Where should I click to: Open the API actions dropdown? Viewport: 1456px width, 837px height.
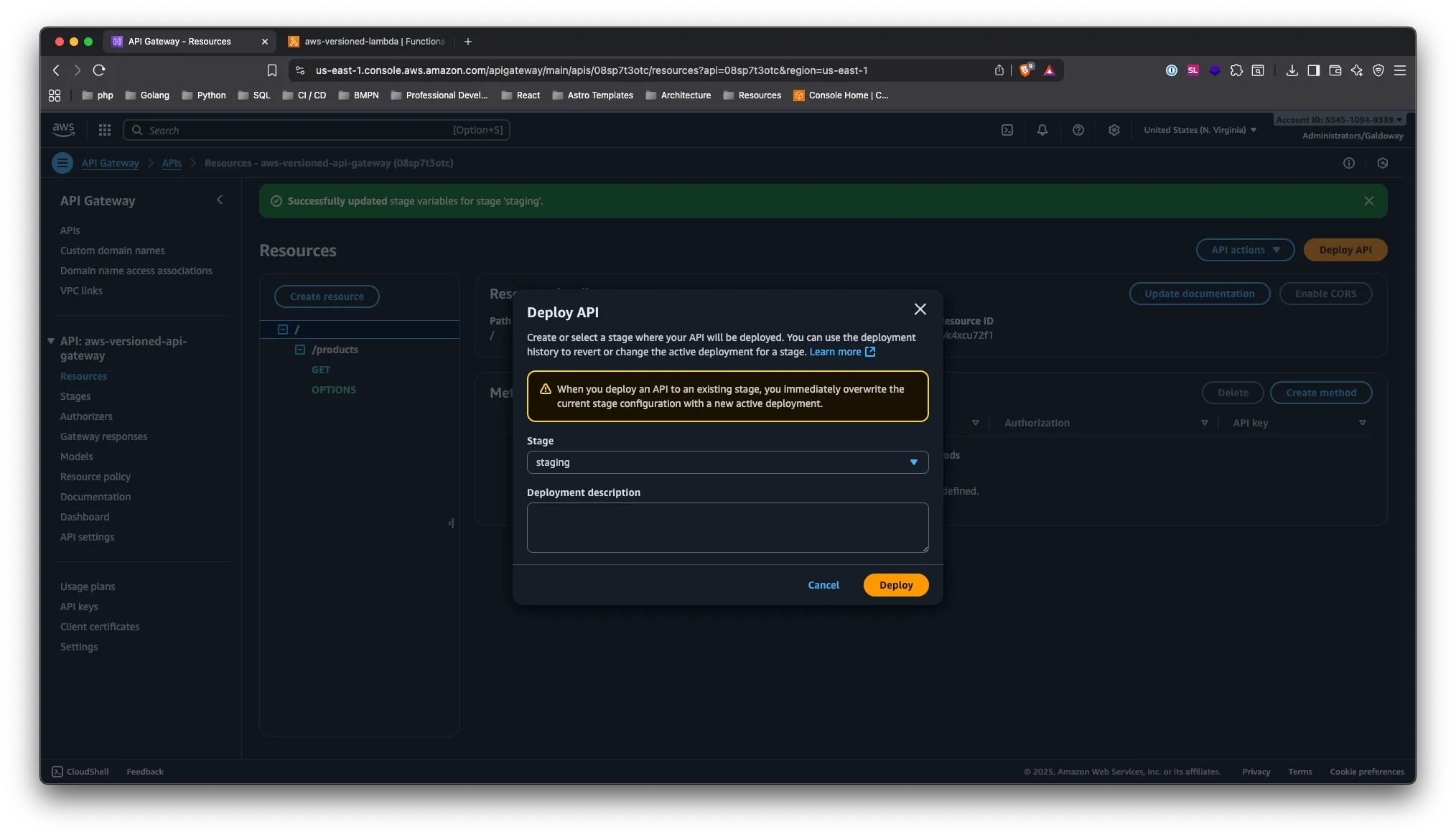coord(1244,250)
